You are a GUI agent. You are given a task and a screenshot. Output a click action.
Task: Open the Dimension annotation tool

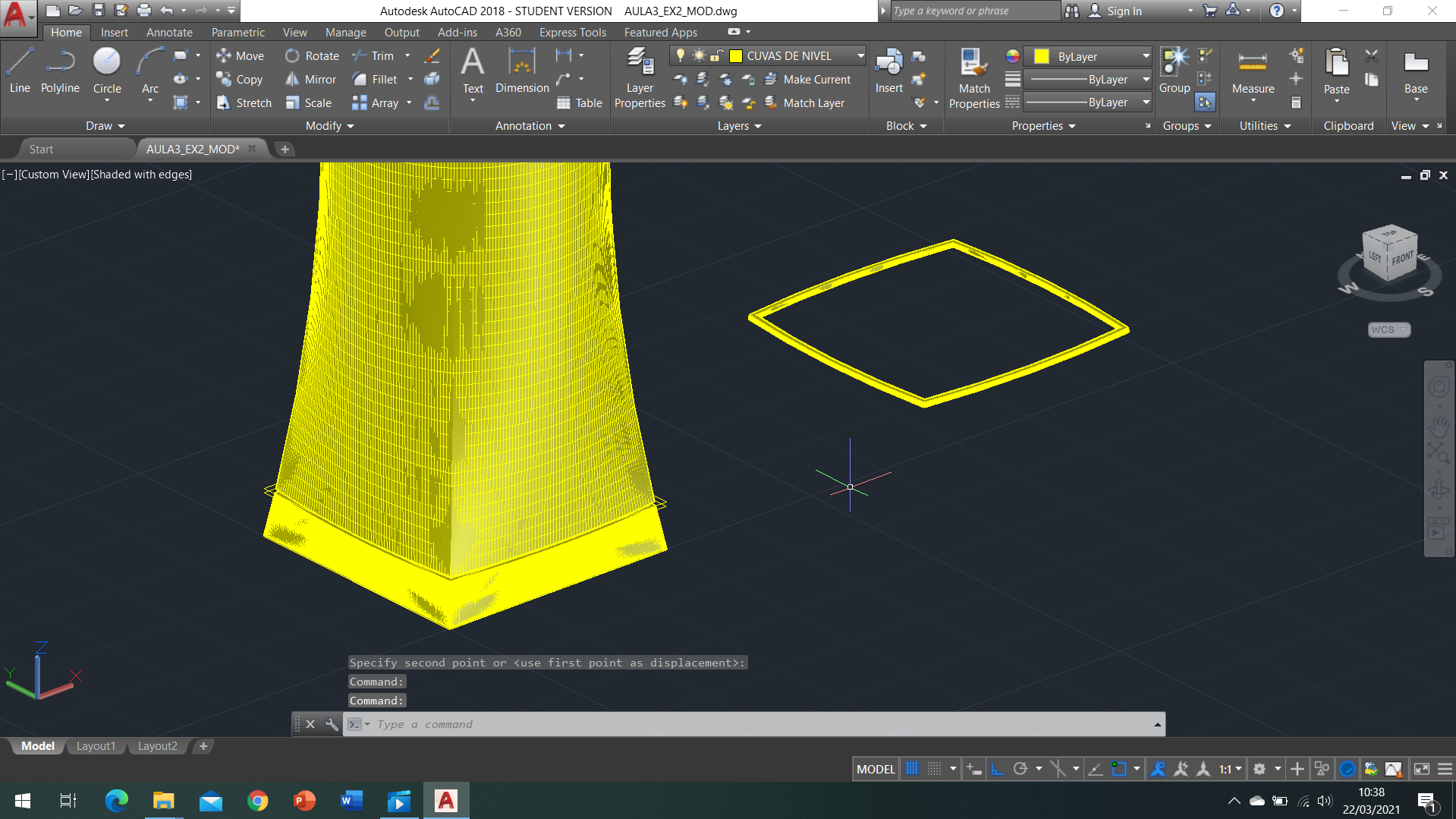pos(522,71)
